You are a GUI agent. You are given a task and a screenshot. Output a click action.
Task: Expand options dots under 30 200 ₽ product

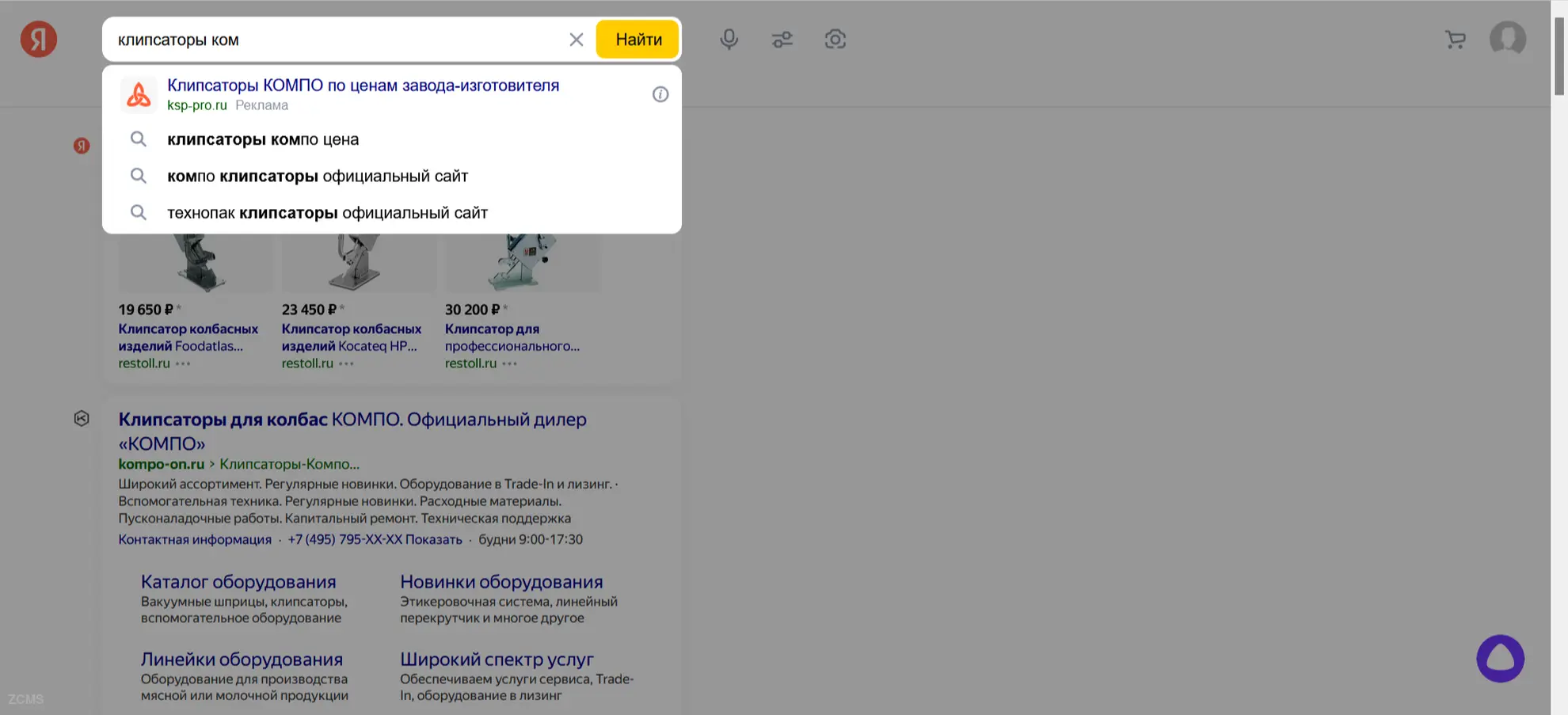coord(509,363)
